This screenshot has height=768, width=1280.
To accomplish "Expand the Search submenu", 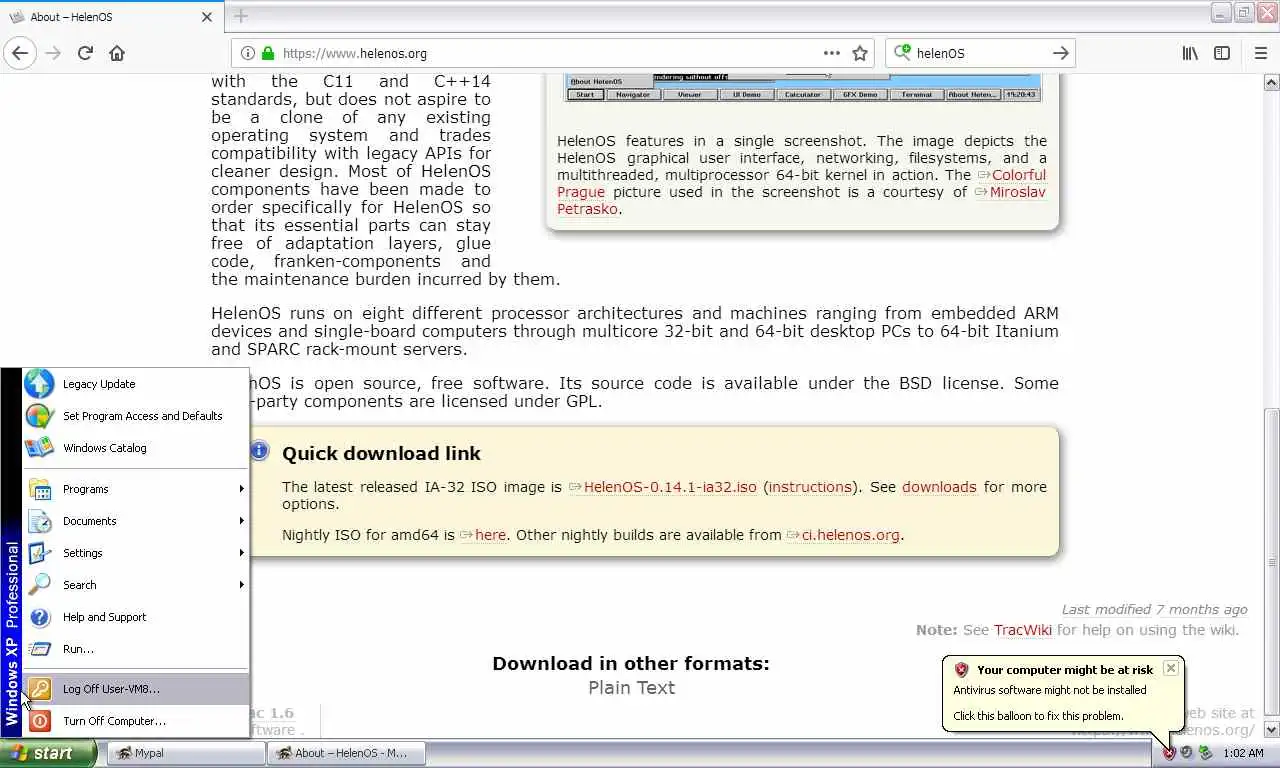I will (135, 585).
